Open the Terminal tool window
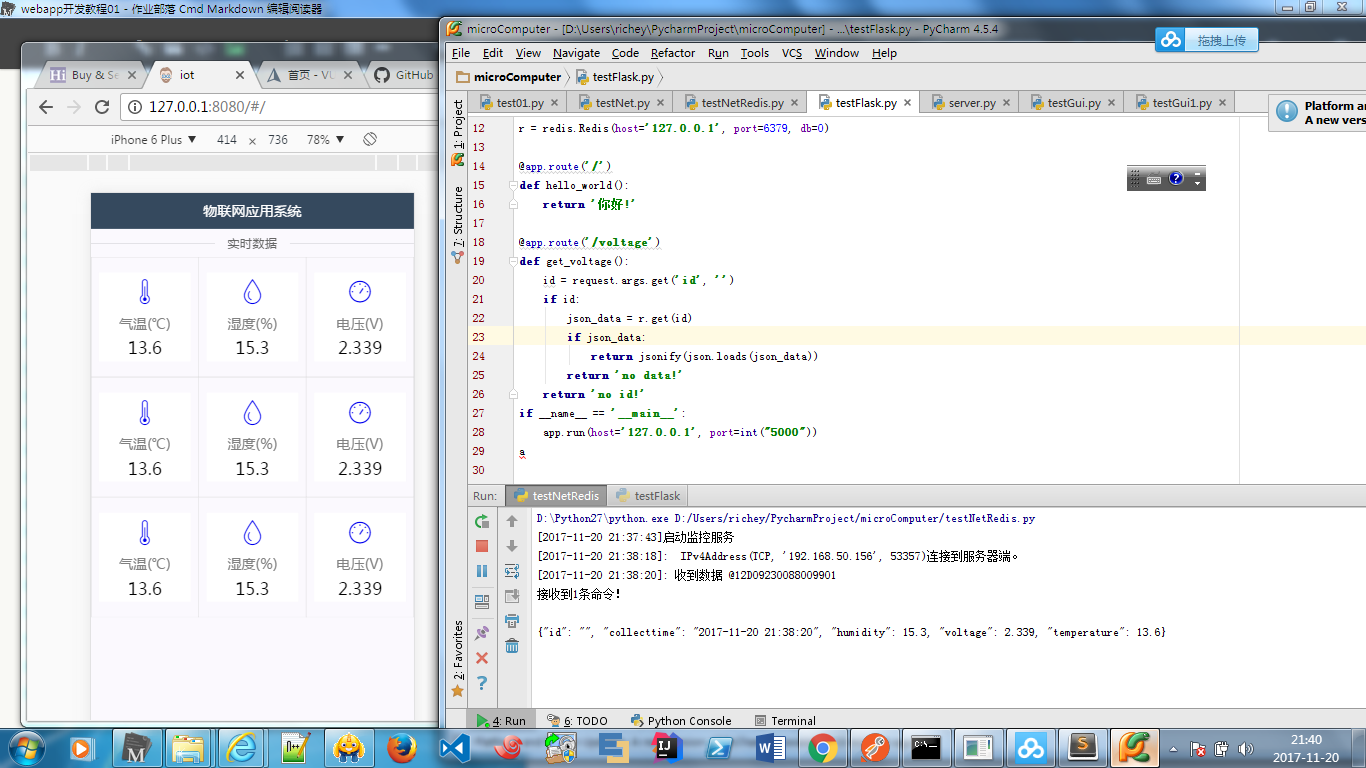Screen dimensions: 1366x768 click(x=785, y=720)
